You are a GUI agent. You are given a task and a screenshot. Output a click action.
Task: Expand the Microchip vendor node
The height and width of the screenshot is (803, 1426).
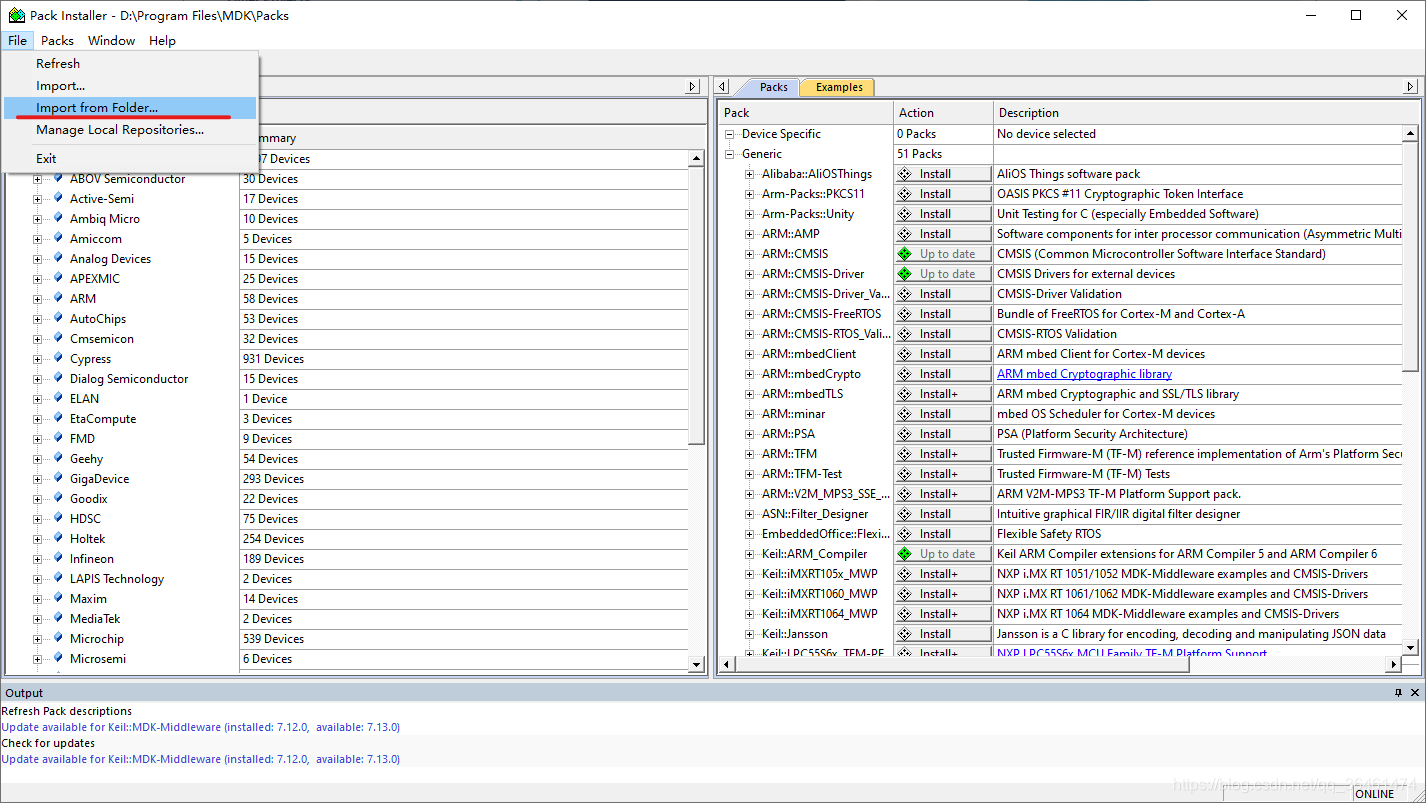38,639
